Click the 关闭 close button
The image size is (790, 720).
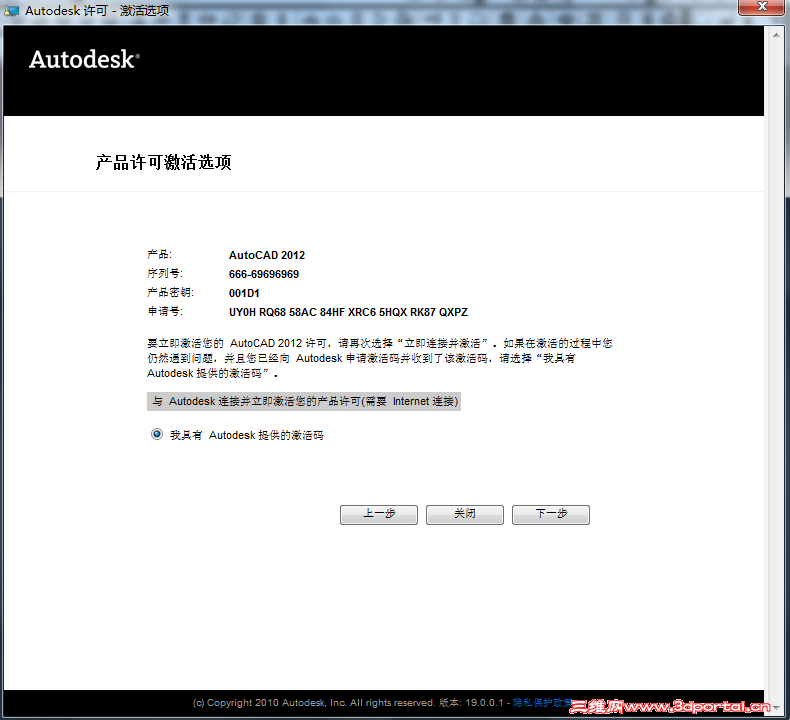click(x=465, y=514)
